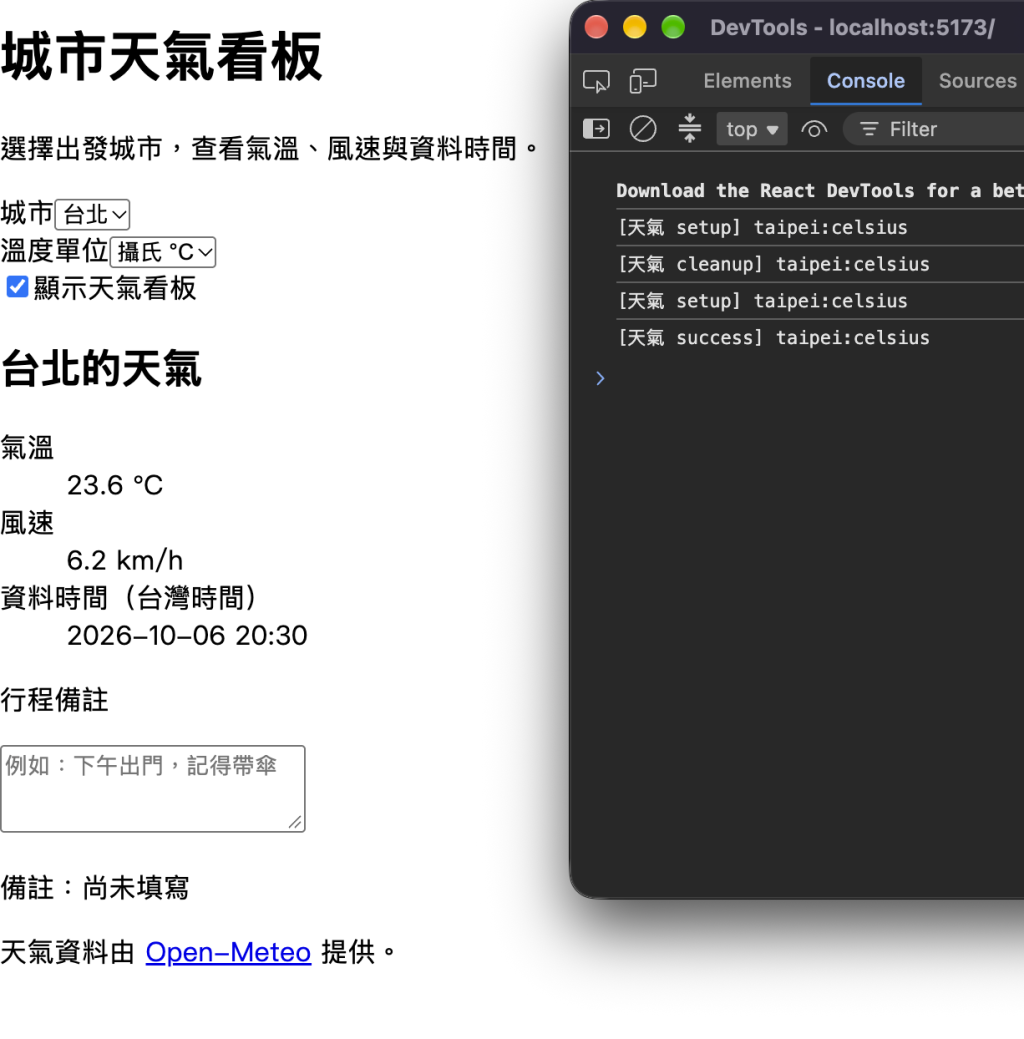
Task: Clear console with the circle-slash icon
Action: coord(642,129)
